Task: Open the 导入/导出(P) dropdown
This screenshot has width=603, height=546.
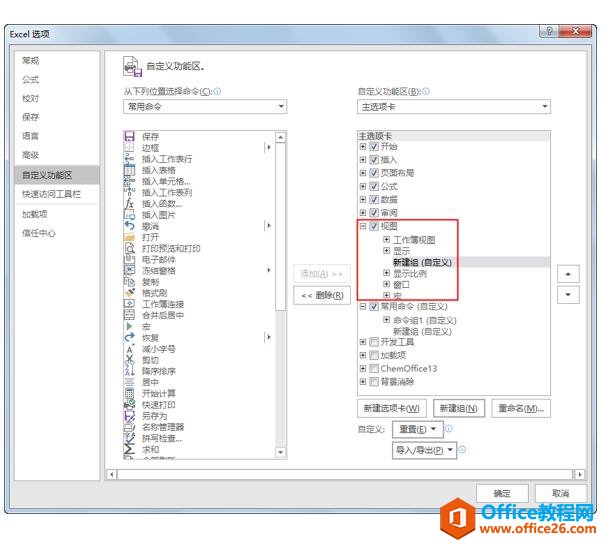Action: coord(424,450)
